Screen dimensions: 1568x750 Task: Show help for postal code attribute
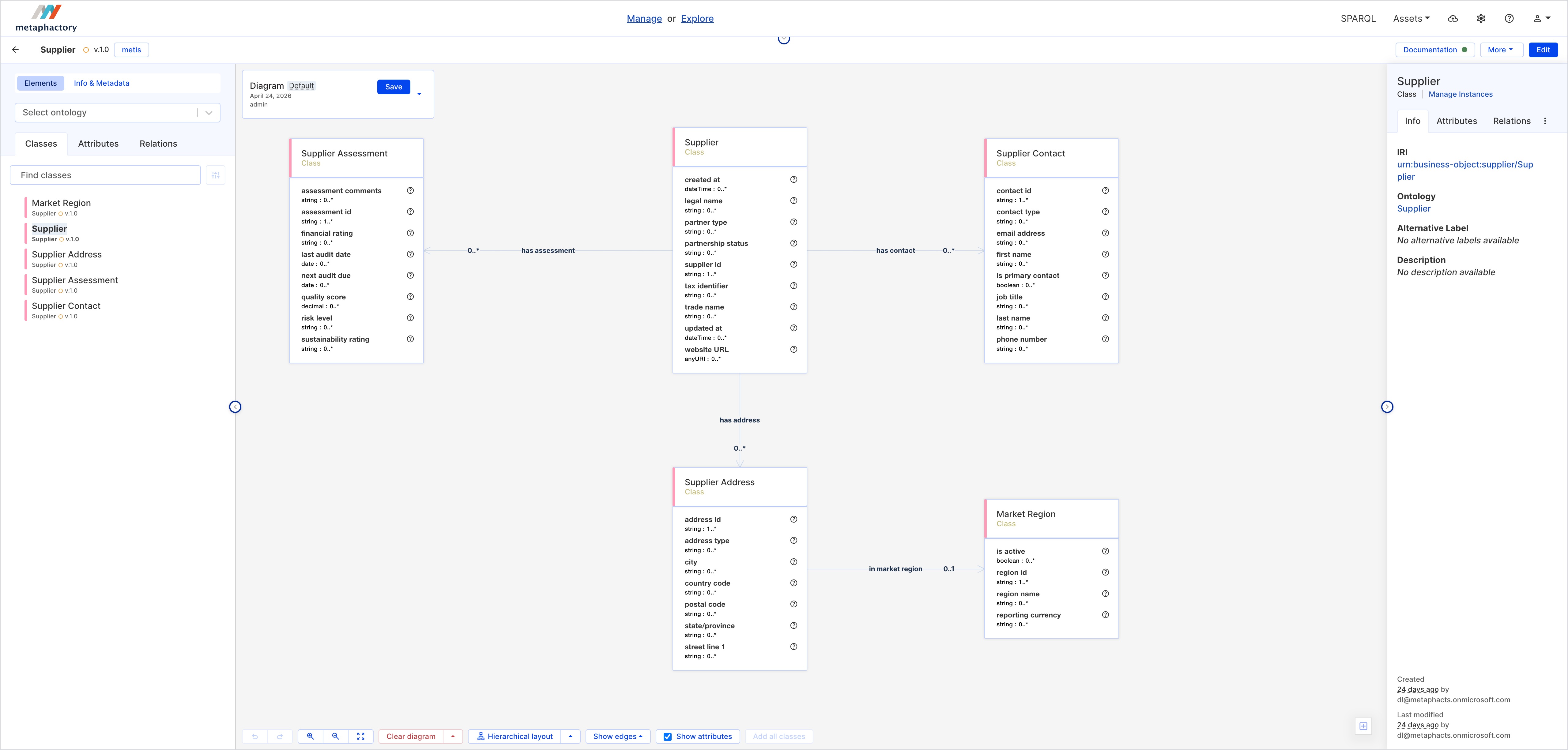(x=794, y=604)
